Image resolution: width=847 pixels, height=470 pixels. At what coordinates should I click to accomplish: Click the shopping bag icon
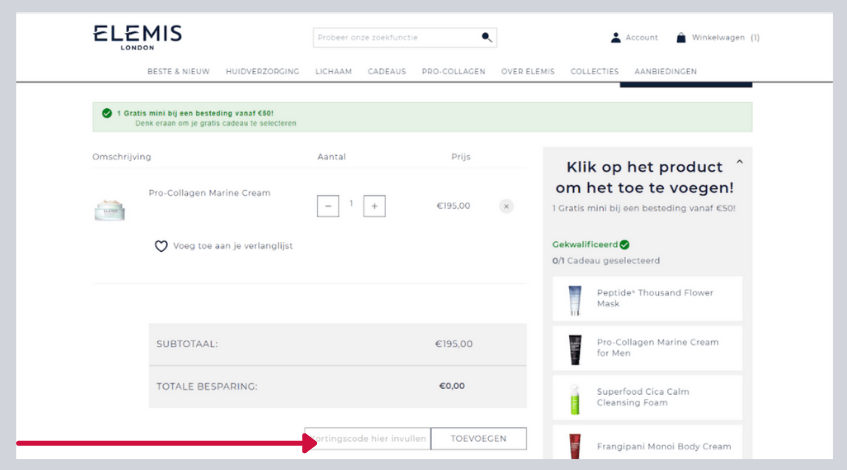point(681,38)
